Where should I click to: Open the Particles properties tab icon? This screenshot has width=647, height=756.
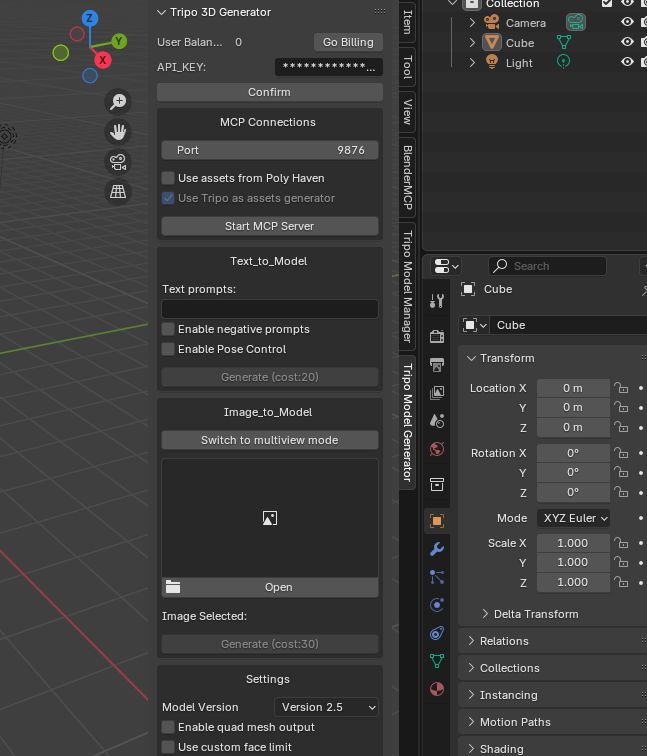pos(437,577)
